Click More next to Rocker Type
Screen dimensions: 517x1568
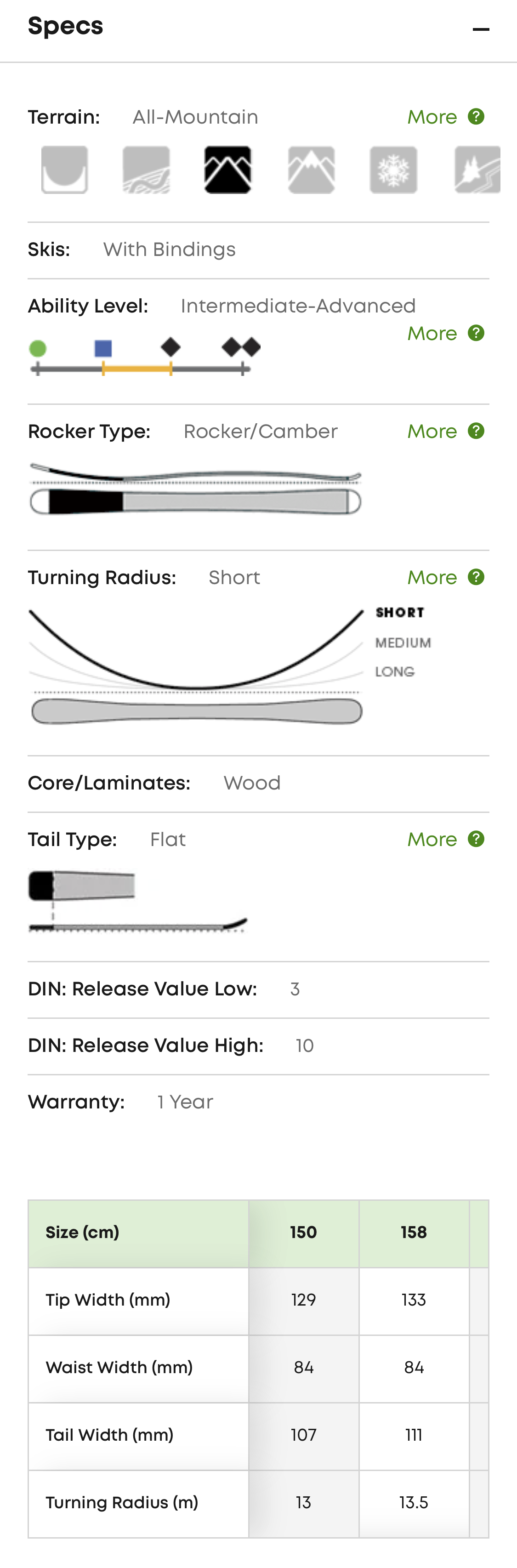tap(432, 432)
